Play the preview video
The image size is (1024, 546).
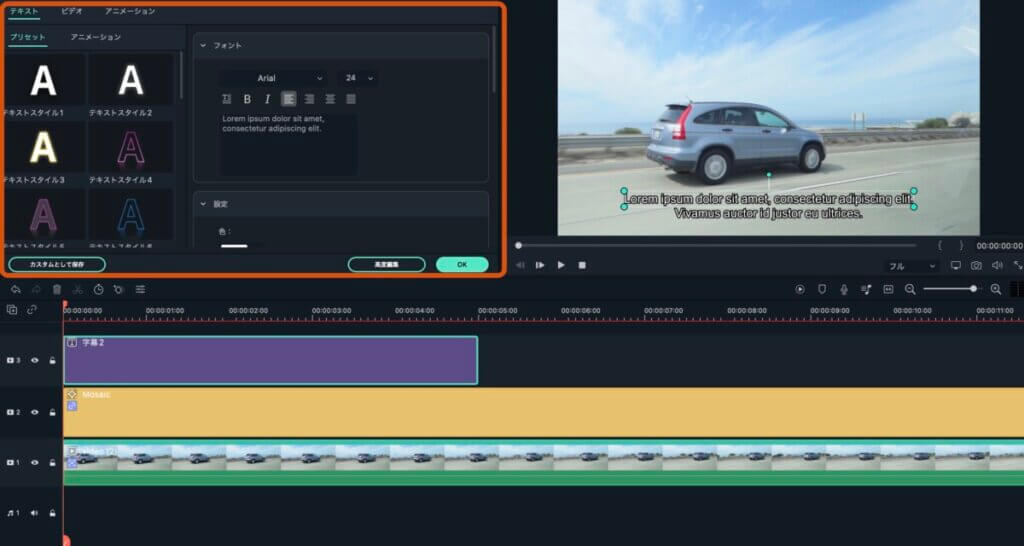tap(561, 265)
